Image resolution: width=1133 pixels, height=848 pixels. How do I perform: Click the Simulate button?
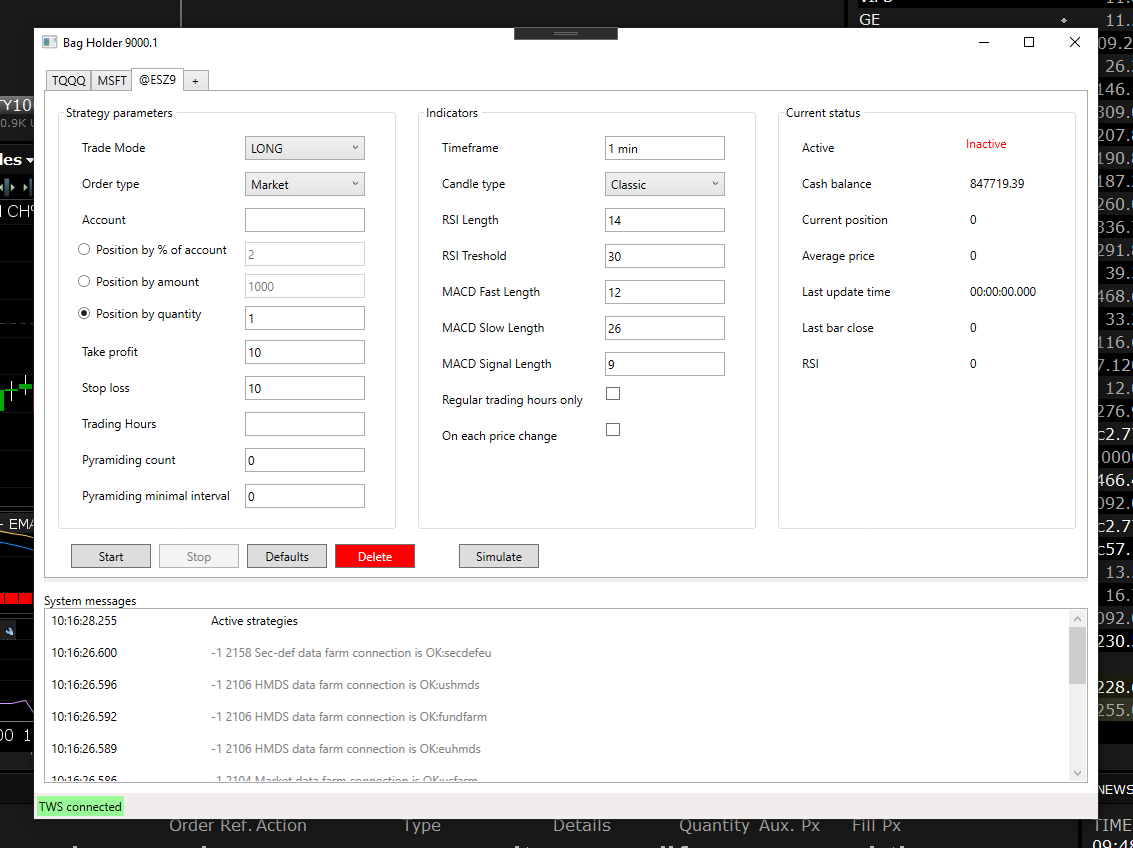[499, 556]
